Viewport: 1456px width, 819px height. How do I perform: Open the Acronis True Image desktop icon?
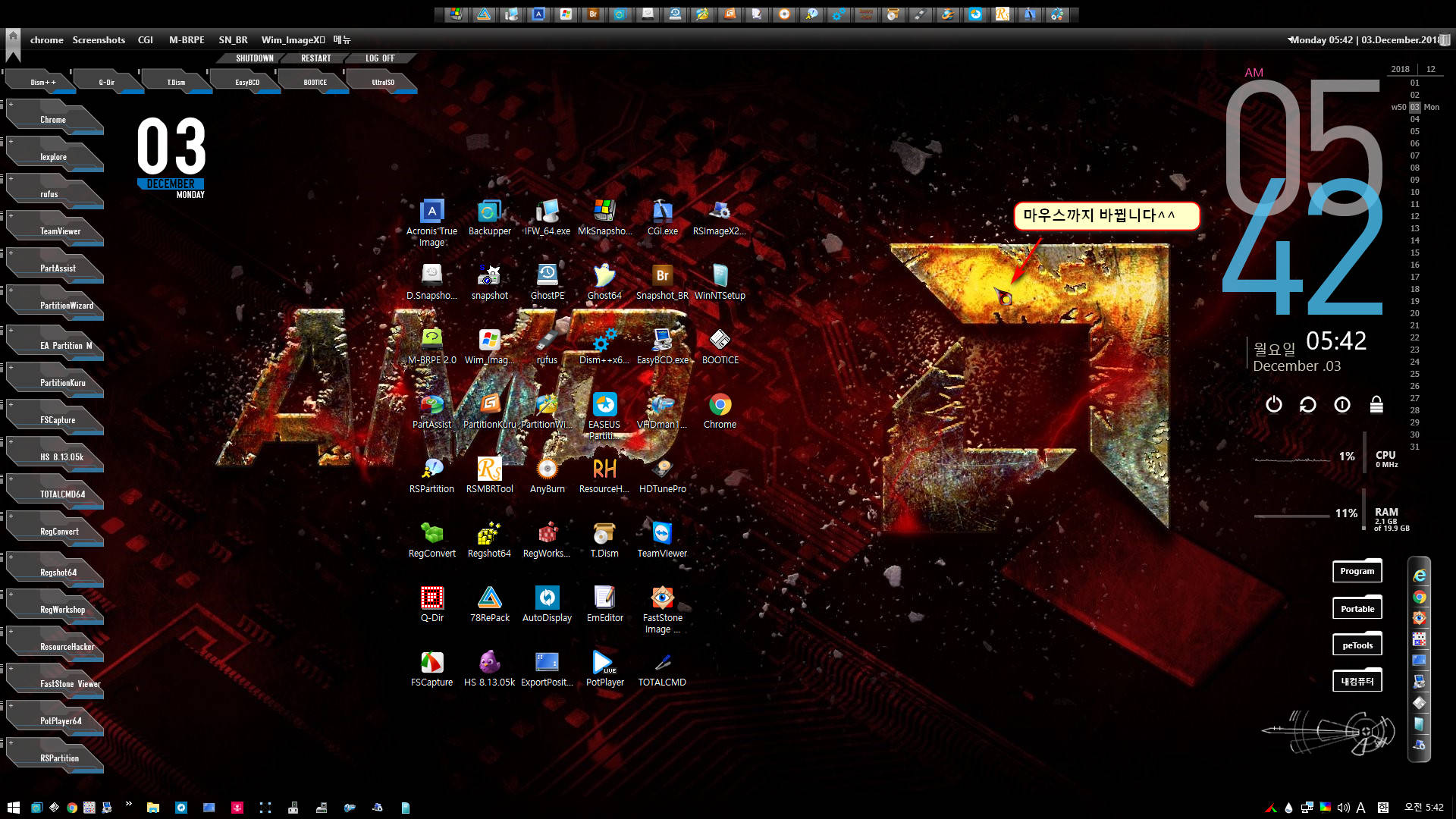pos(431,222)
